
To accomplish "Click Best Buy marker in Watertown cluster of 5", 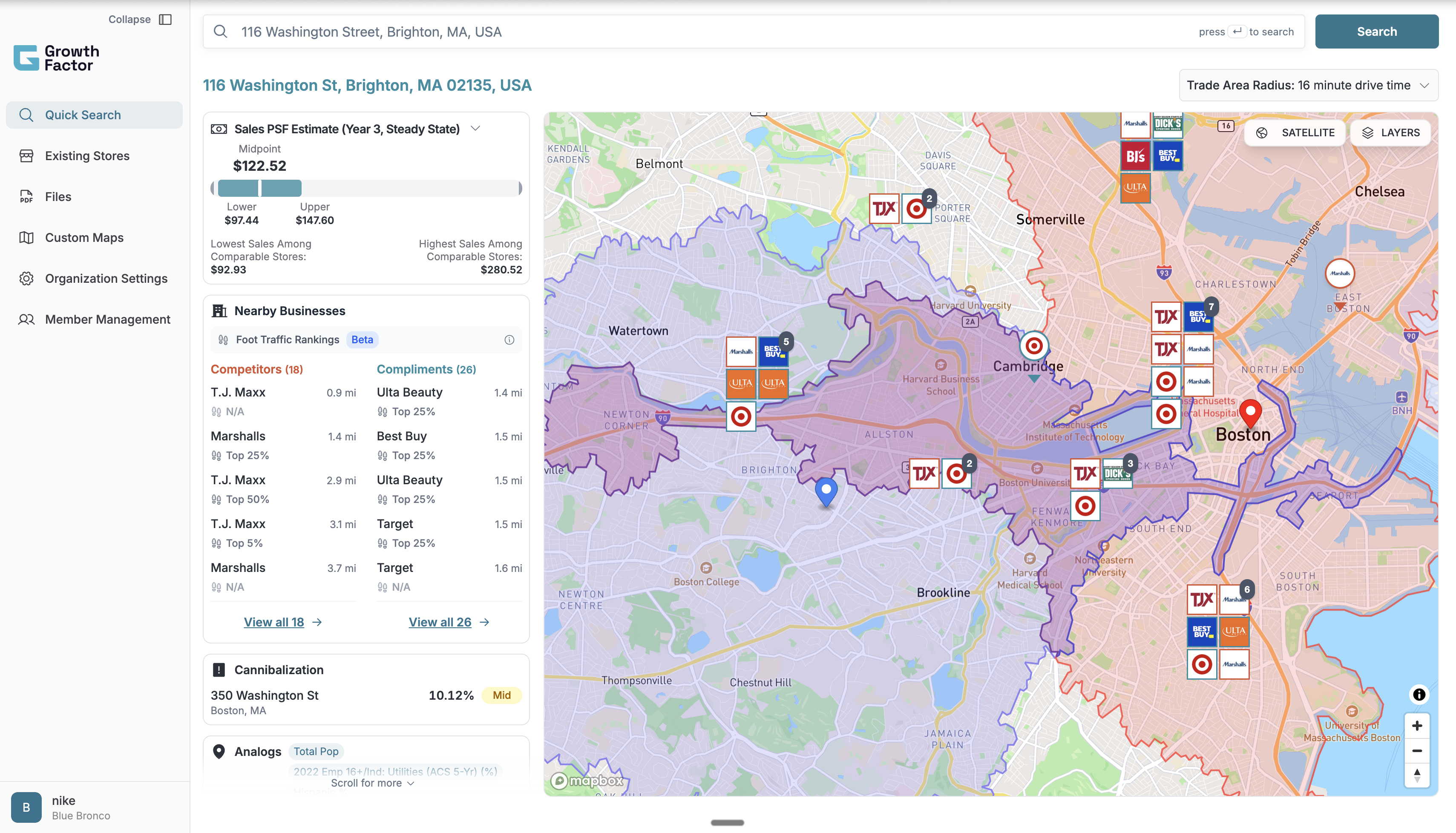I will click(773, 351).
